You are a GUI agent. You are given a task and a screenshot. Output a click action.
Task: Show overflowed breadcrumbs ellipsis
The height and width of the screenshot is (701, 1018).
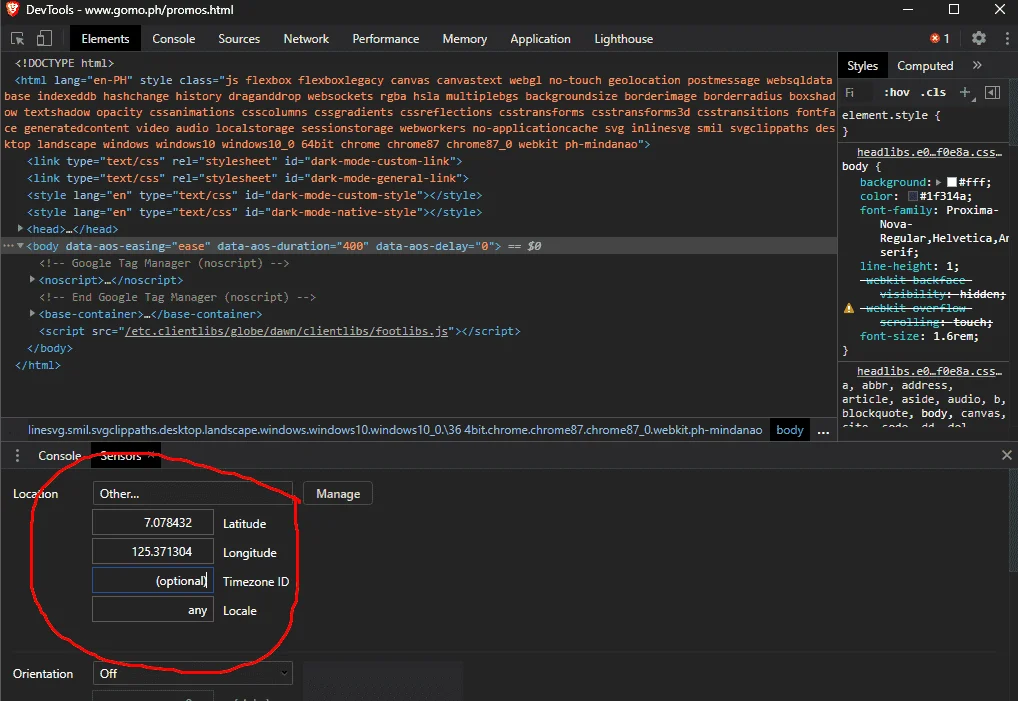(x=823, y=430)
